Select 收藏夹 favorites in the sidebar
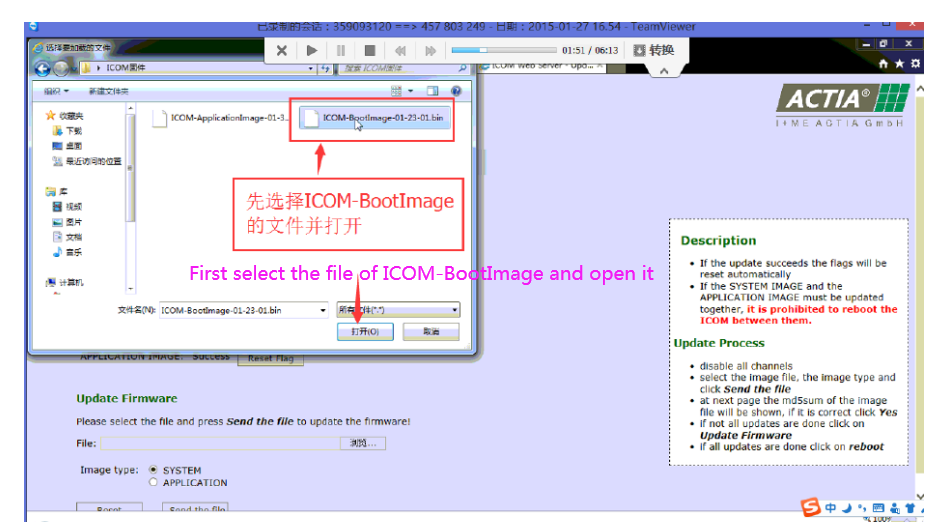Screen dimensions: 935x522 65,116
